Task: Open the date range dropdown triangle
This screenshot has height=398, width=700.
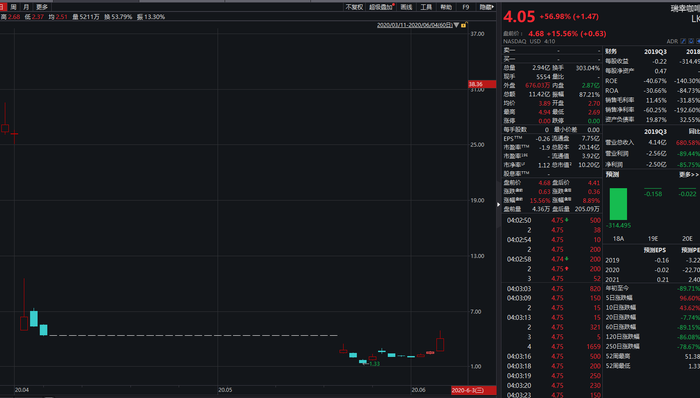Action: pos(456,25)
